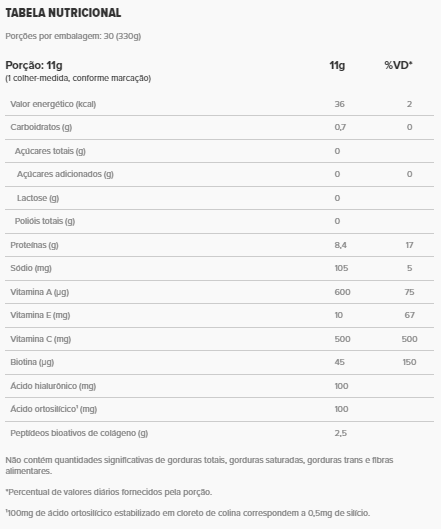Select the Porções por embalagem text
The image size is (441, 529).
[x=73, y=36]
